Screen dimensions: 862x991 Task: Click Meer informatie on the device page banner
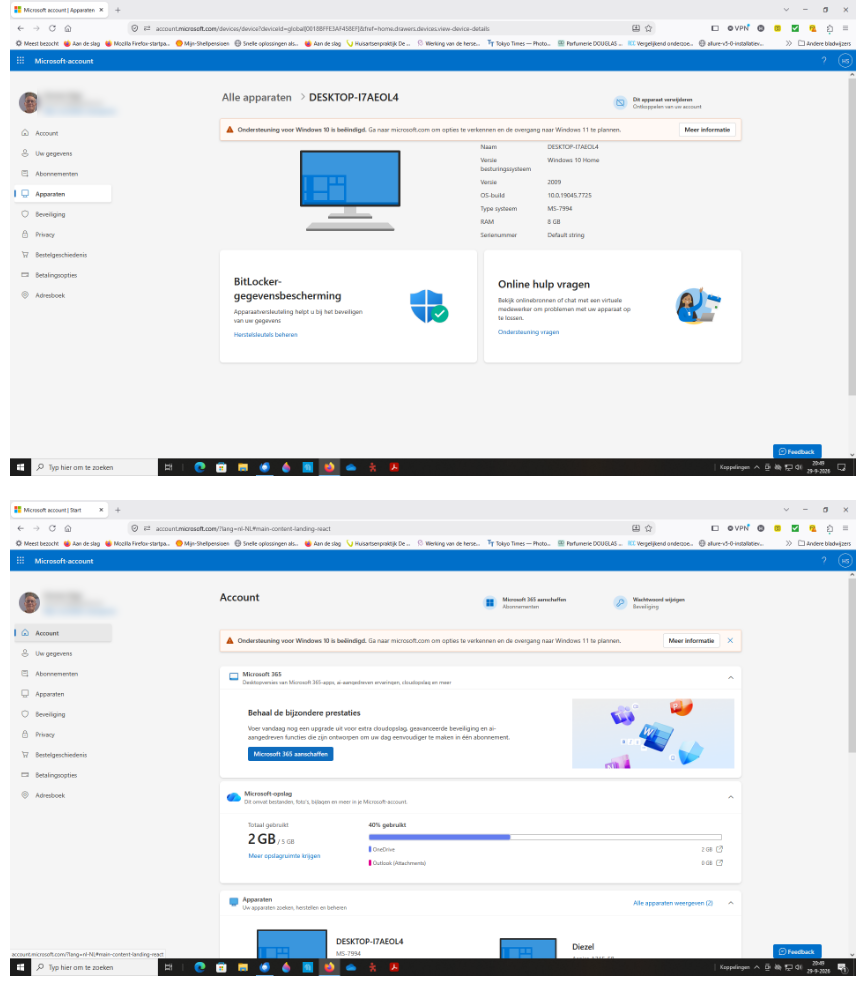click(x=707, y=130)
